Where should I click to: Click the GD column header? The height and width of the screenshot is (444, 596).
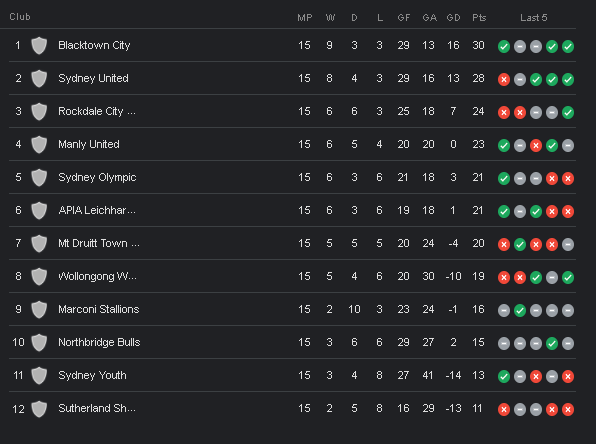point(453,17)
